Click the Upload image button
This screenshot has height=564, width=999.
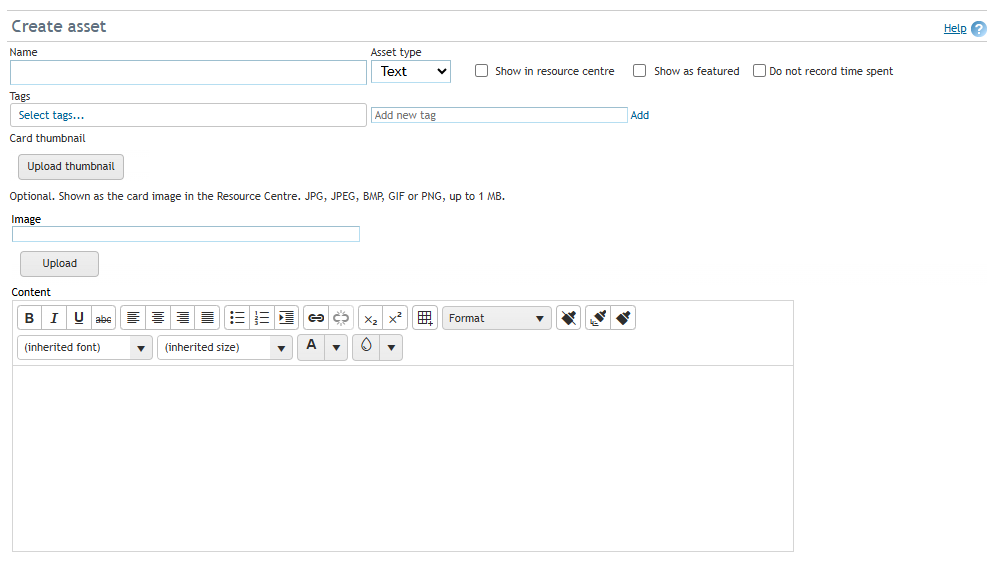coord(59,264)
